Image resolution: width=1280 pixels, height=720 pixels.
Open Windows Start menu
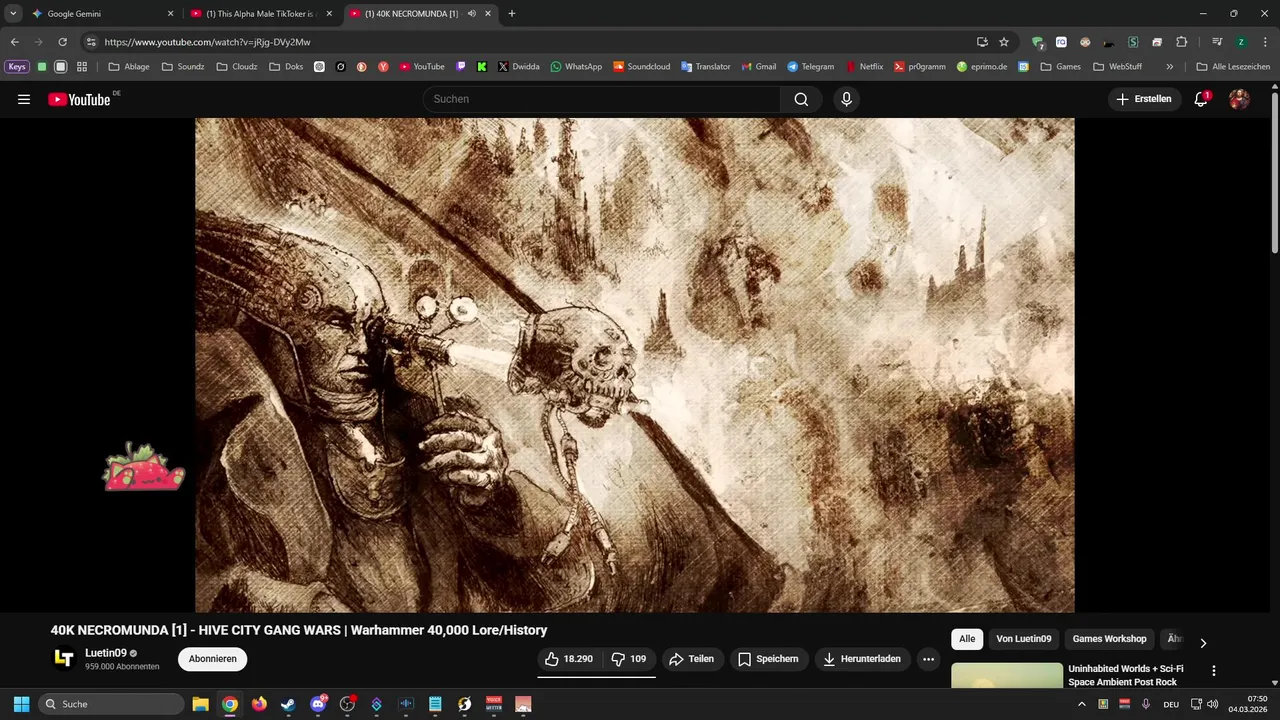click(x=21, y=704)
